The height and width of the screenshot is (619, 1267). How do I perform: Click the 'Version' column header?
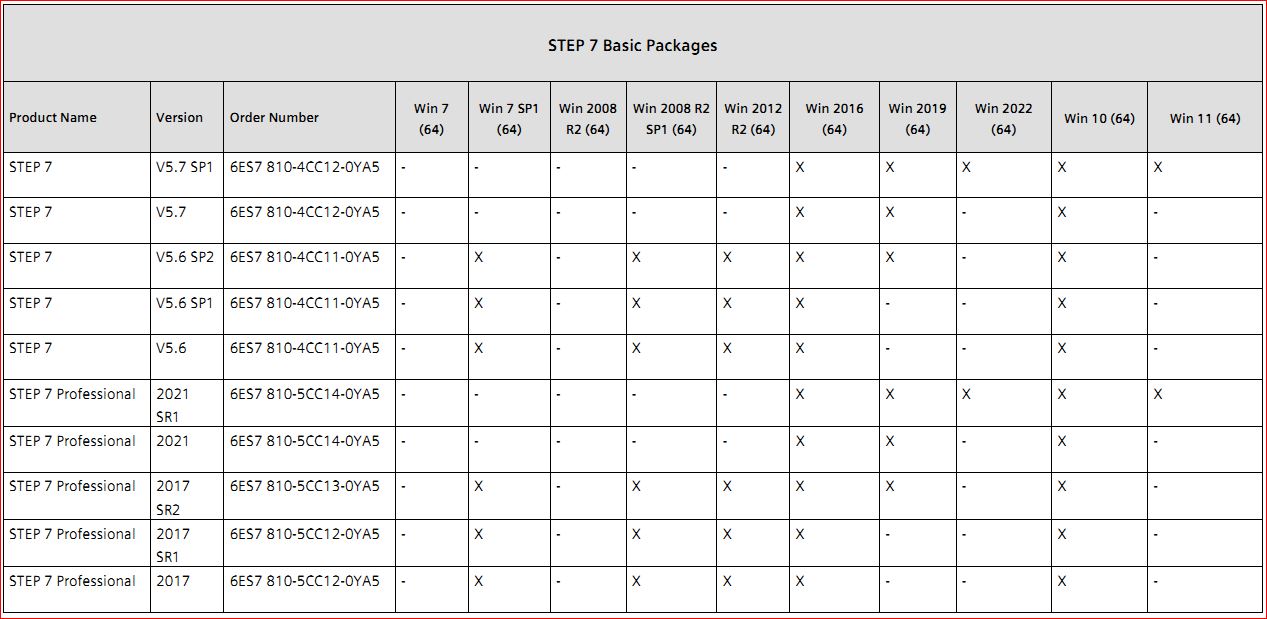click(x=179, y=117)
